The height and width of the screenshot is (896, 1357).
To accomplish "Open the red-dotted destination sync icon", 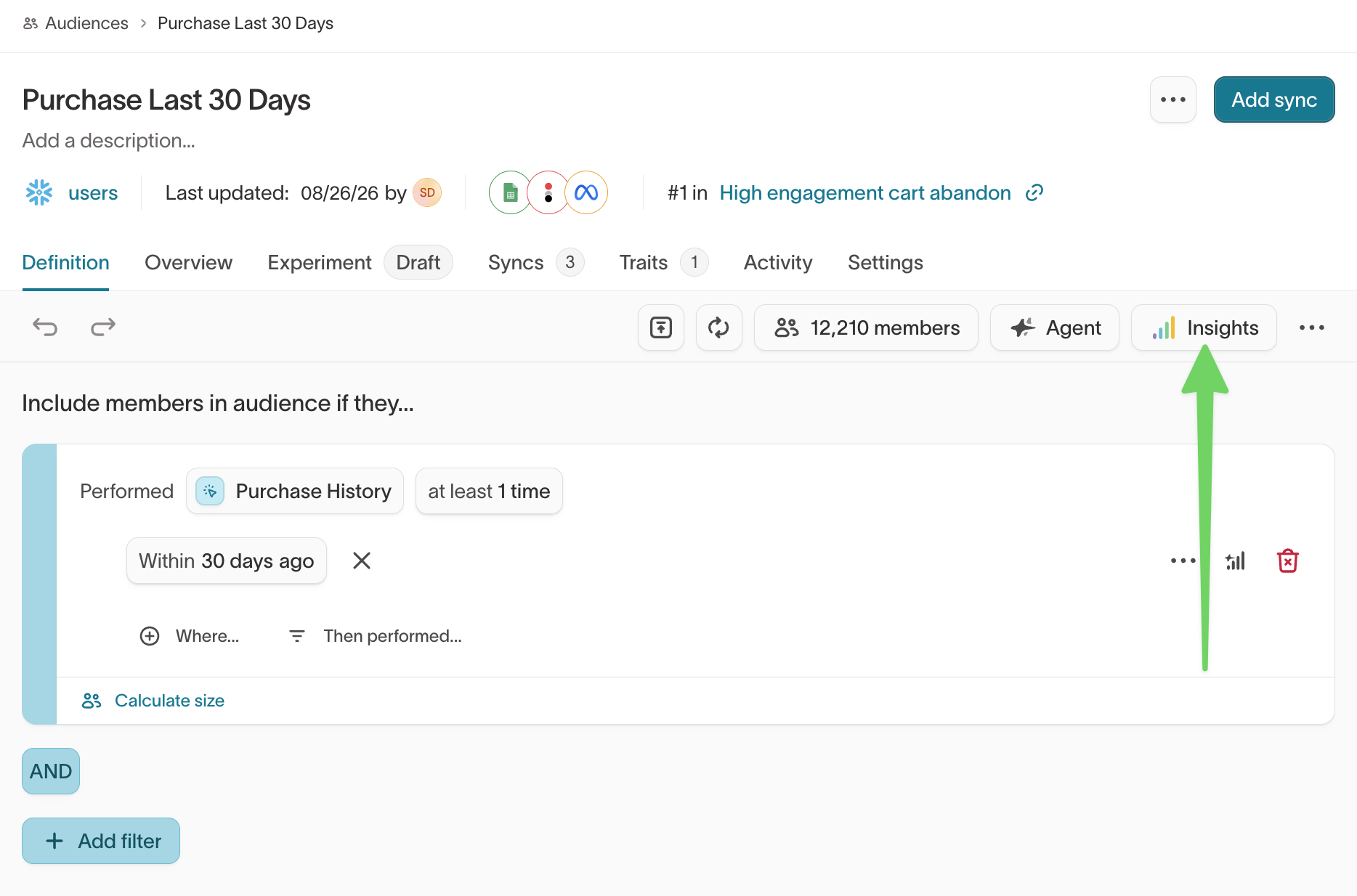I will pyautogui.click(x=548, y=192).
